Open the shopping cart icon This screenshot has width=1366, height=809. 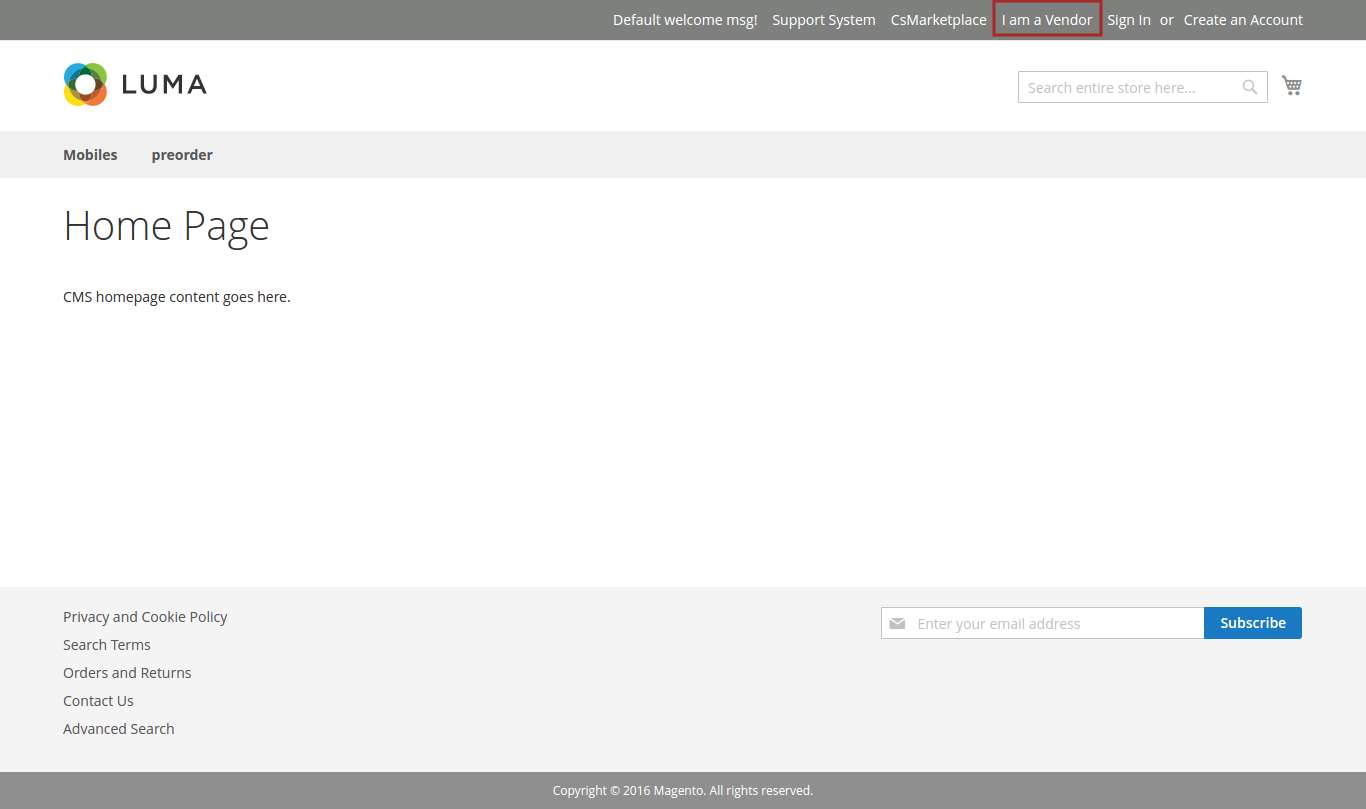[x=1292, y=86]
